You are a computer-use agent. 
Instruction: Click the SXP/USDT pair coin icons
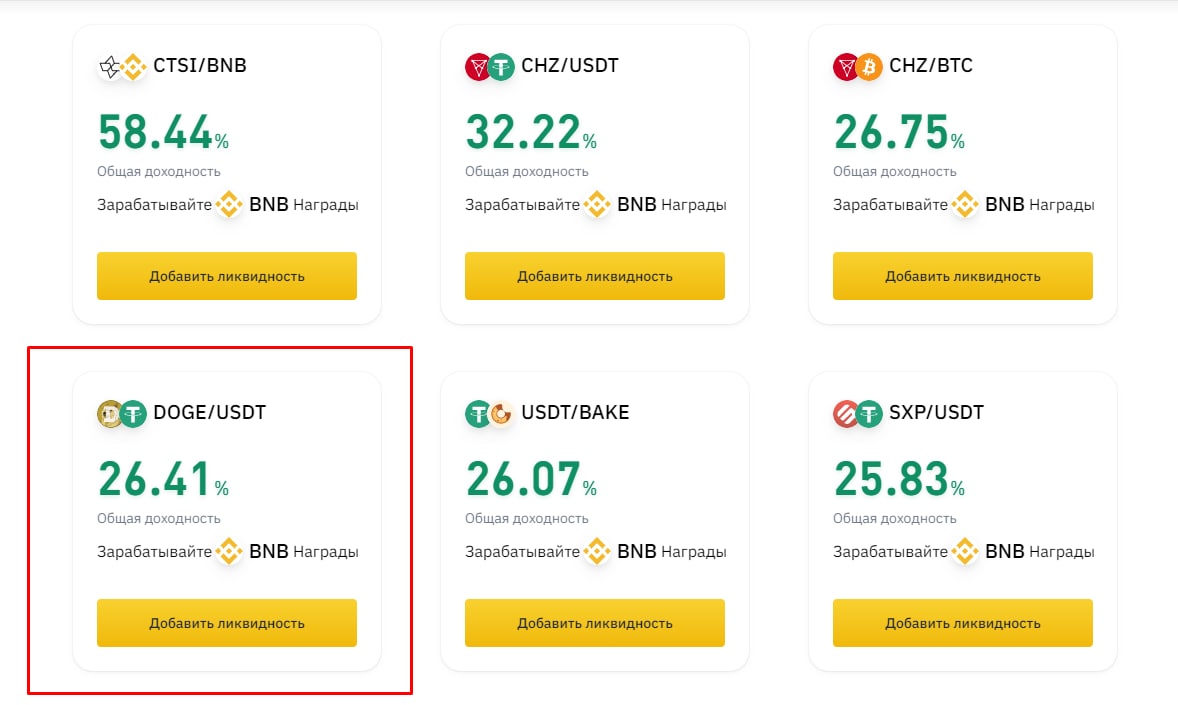click(858, 414)
